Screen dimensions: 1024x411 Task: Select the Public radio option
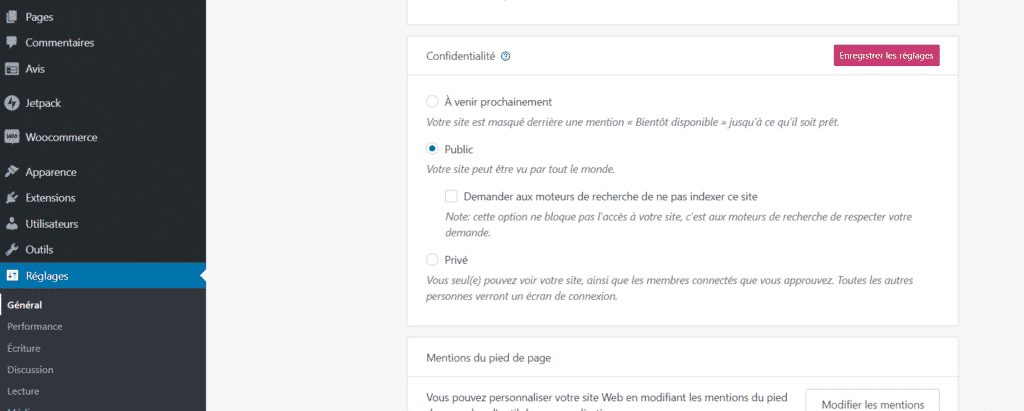click(432, 149)
